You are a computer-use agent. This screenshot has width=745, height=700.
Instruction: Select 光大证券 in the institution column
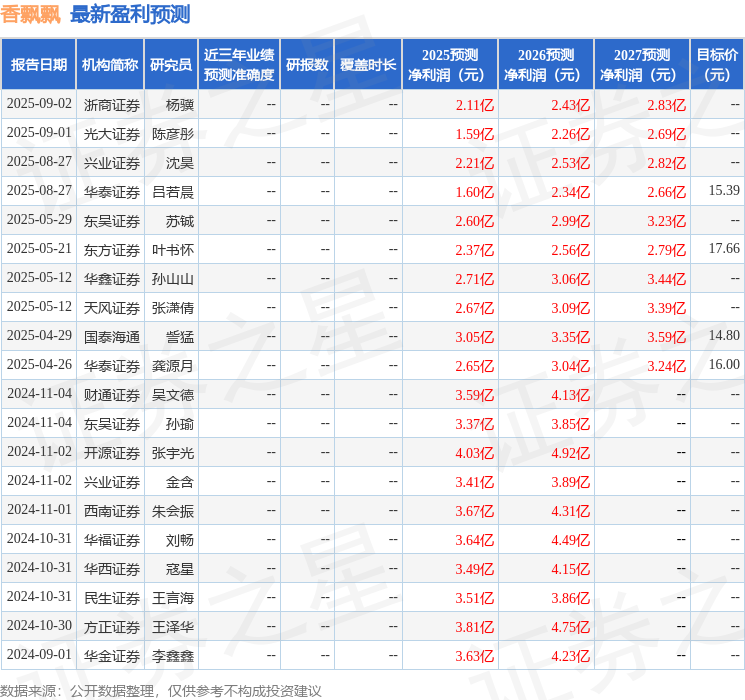click(112, 134)
